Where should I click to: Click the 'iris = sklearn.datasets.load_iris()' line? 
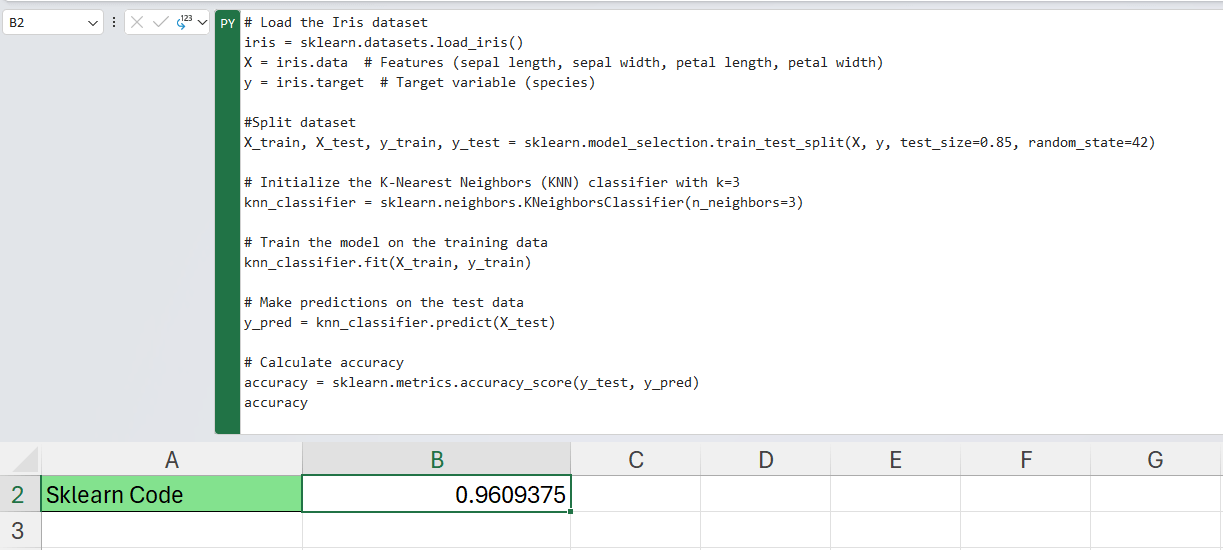point(384,42)
